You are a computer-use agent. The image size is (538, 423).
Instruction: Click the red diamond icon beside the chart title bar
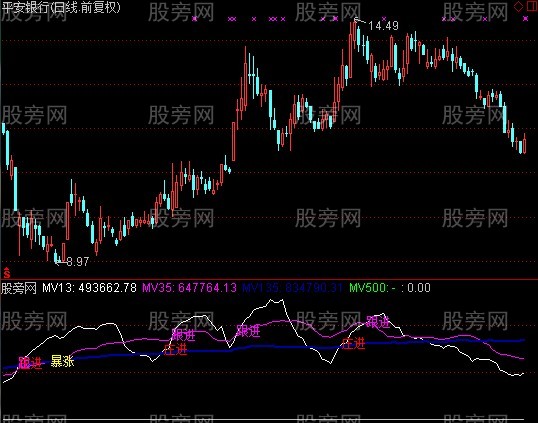518,6
